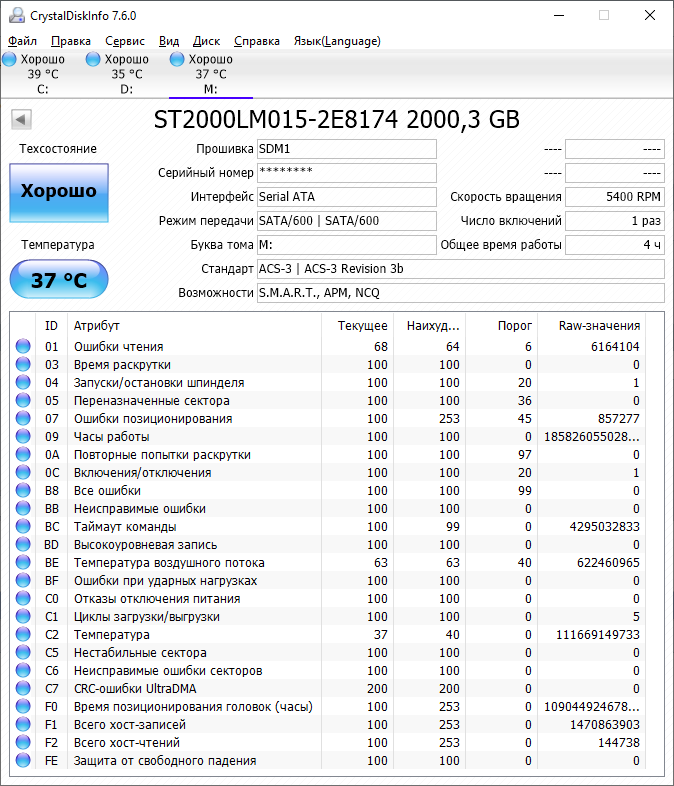Open the Диск menu
This screenshot has height=786, width=674.
tap(206, 41)
